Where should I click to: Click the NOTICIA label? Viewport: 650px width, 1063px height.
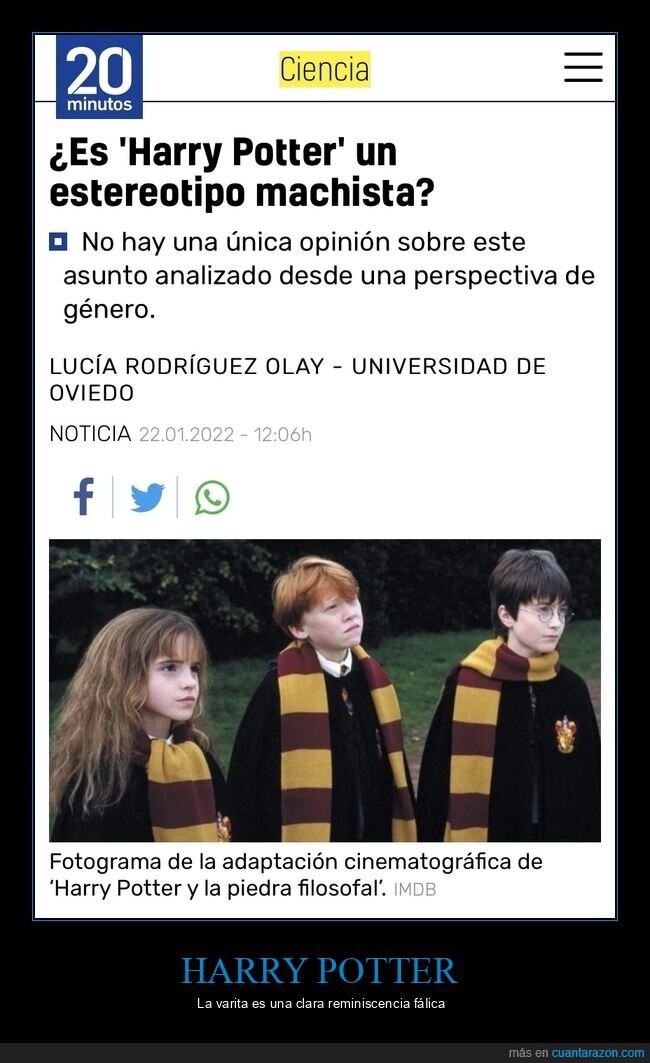(x=90, y=433)
